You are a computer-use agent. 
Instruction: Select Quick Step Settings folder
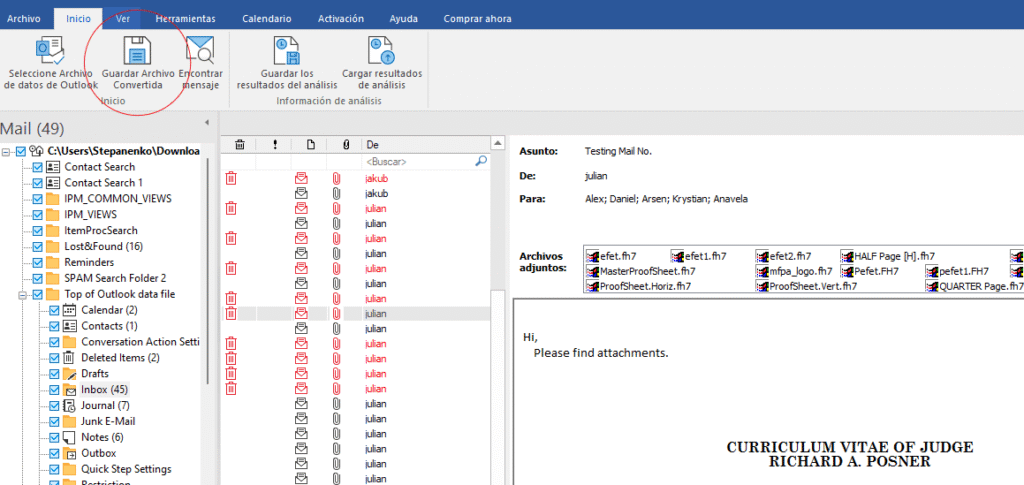pyautogui.click(x=126, y=469)
